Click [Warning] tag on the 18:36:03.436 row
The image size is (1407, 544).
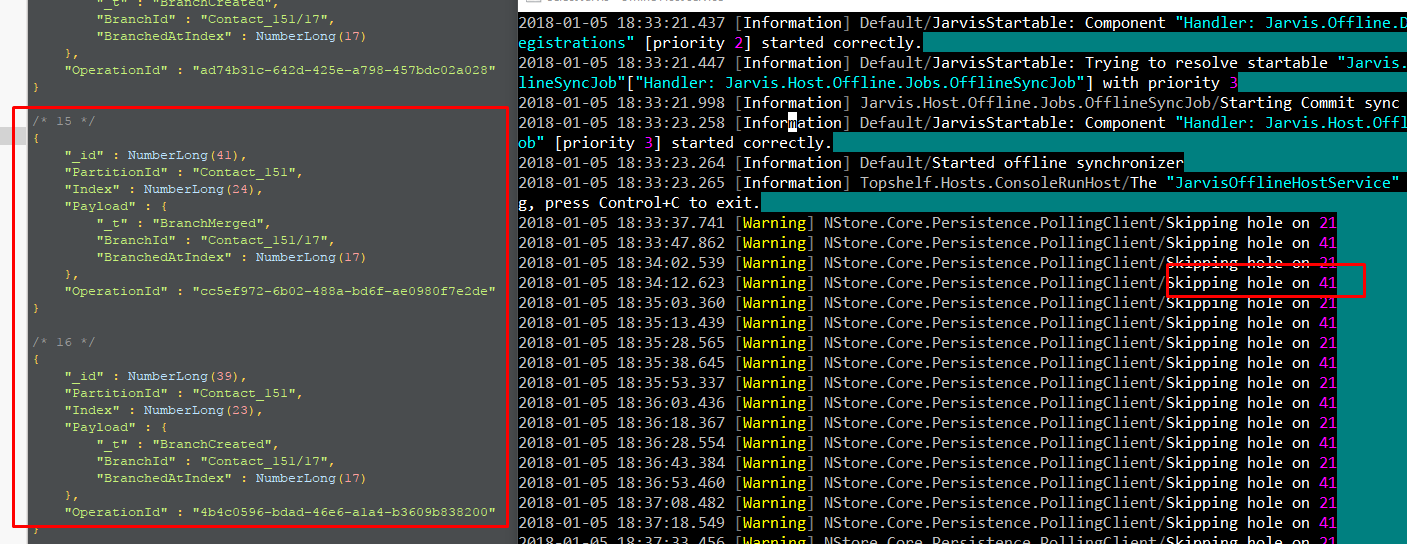775,402
